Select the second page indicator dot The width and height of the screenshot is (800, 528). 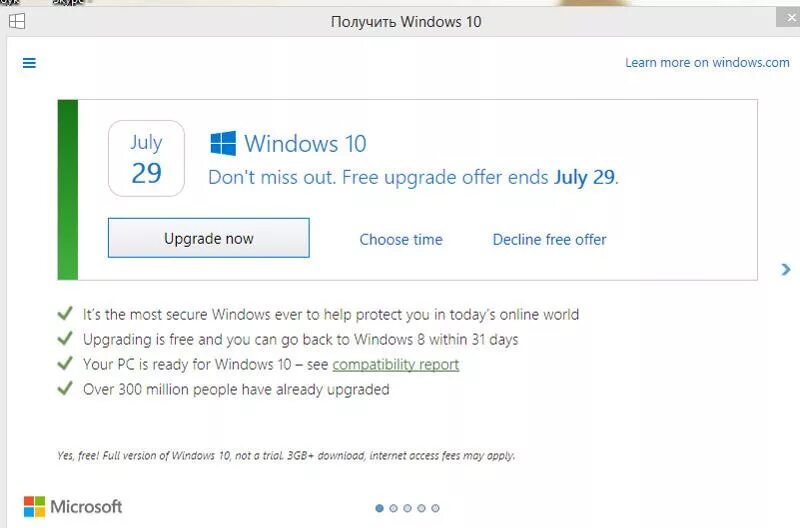pyautogui.click(x=393, y=508)
